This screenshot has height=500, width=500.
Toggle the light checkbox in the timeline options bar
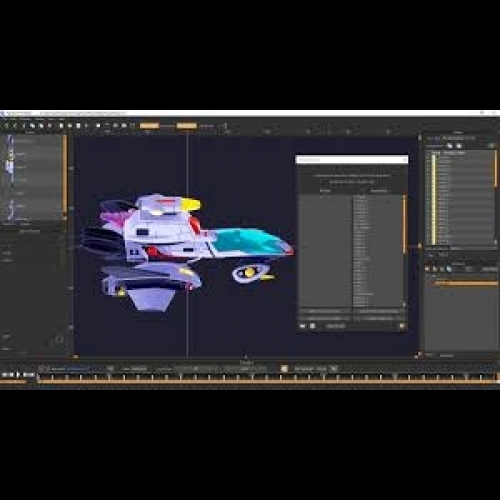click(284, 369)
